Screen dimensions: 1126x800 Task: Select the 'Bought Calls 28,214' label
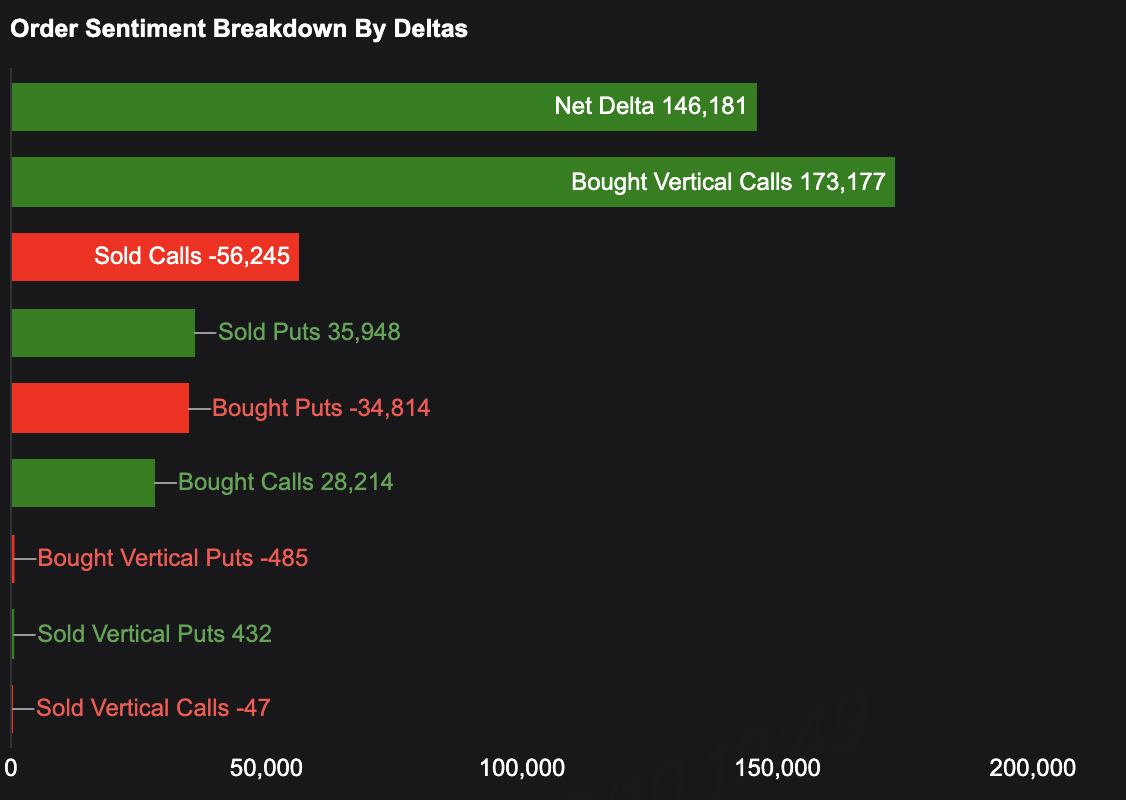(285, 483)
